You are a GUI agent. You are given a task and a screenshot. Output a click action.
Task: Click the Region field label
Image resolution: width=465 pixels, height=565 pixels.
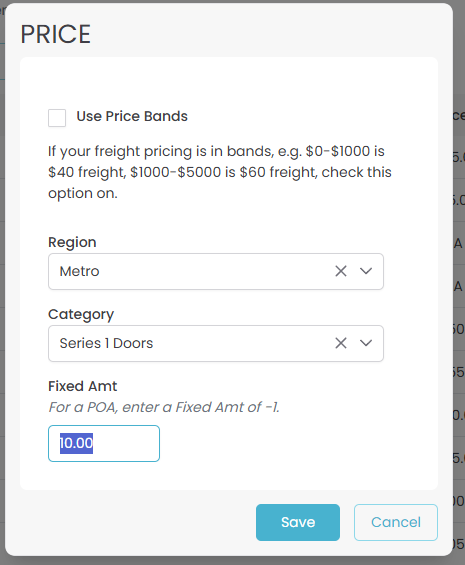pyautogui.click(x=72, y=242)
